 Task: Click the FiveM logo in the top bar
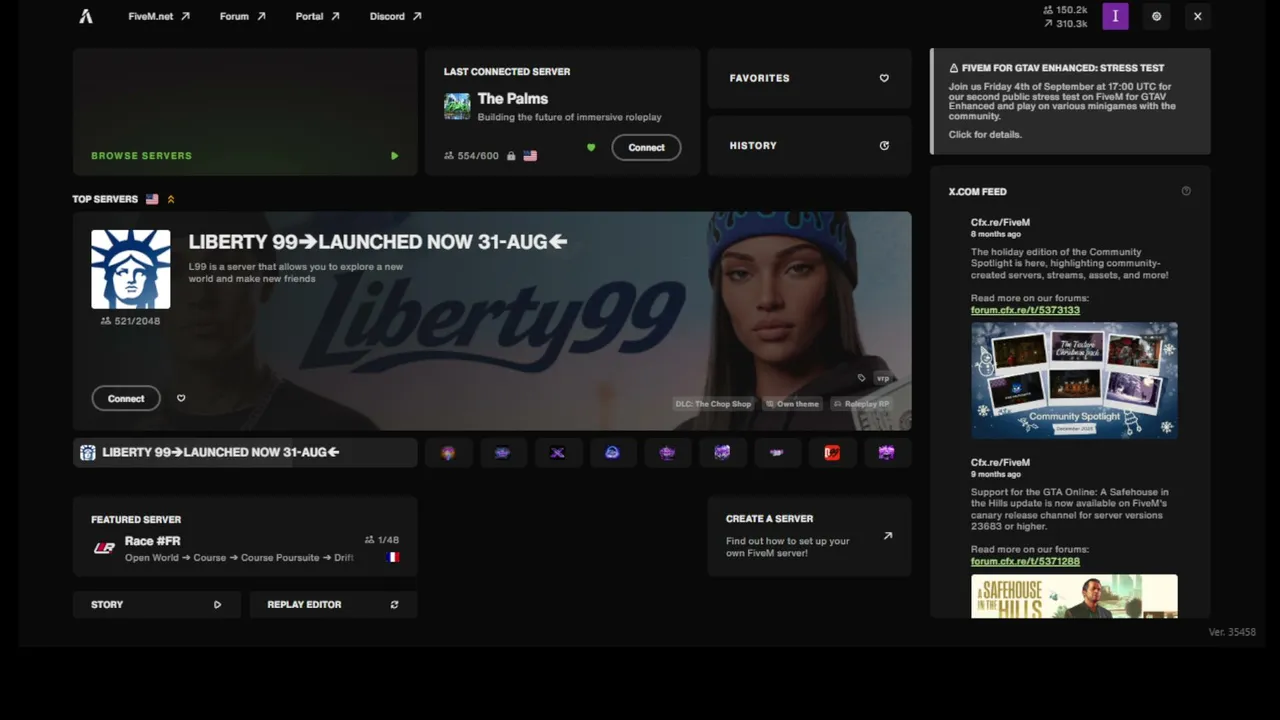point(86,16)
